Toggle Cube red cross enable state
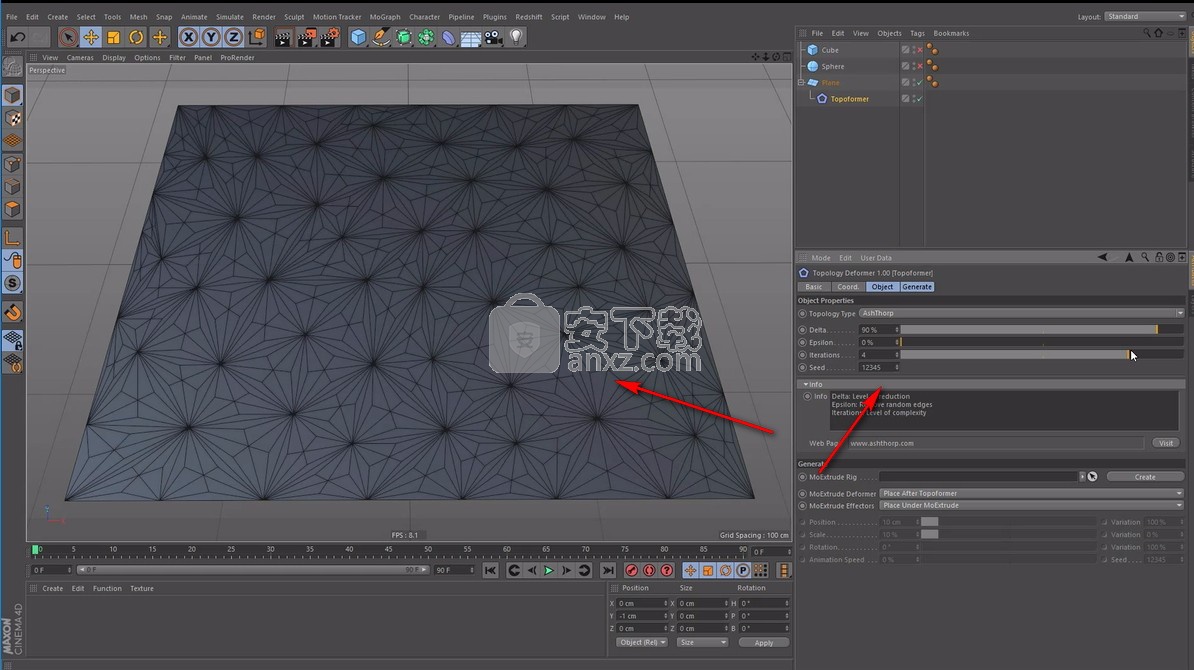Screen dimensions: 1194x670 point(919,50)
